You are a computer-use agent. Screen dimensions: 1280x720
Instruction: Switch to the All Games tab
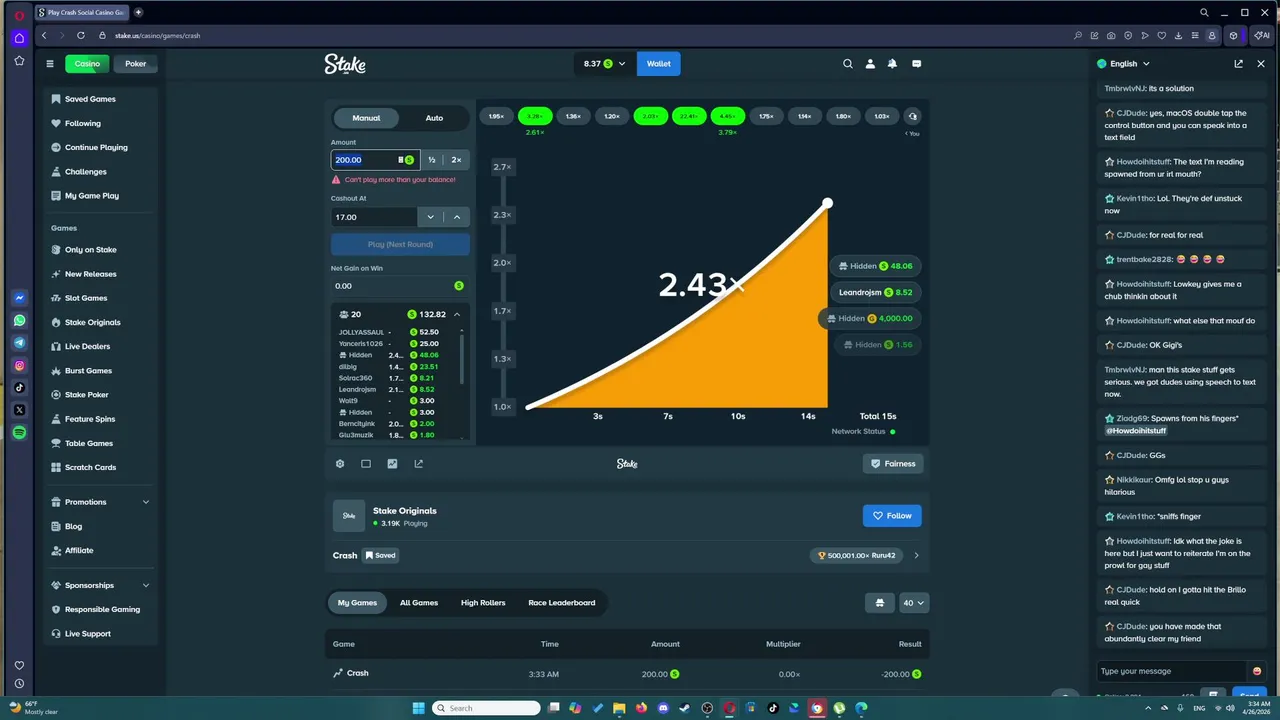coord(419,603)
